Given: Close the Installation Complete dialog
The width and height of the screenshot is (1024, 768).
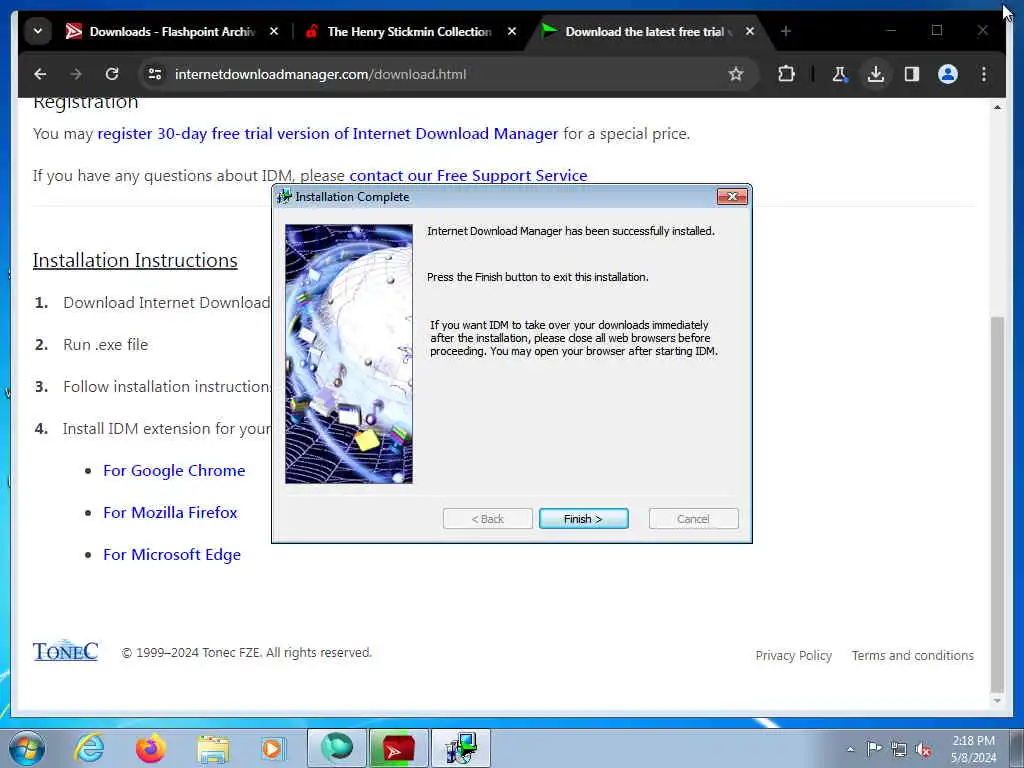Looking at the screenshot, I should 732,197.
